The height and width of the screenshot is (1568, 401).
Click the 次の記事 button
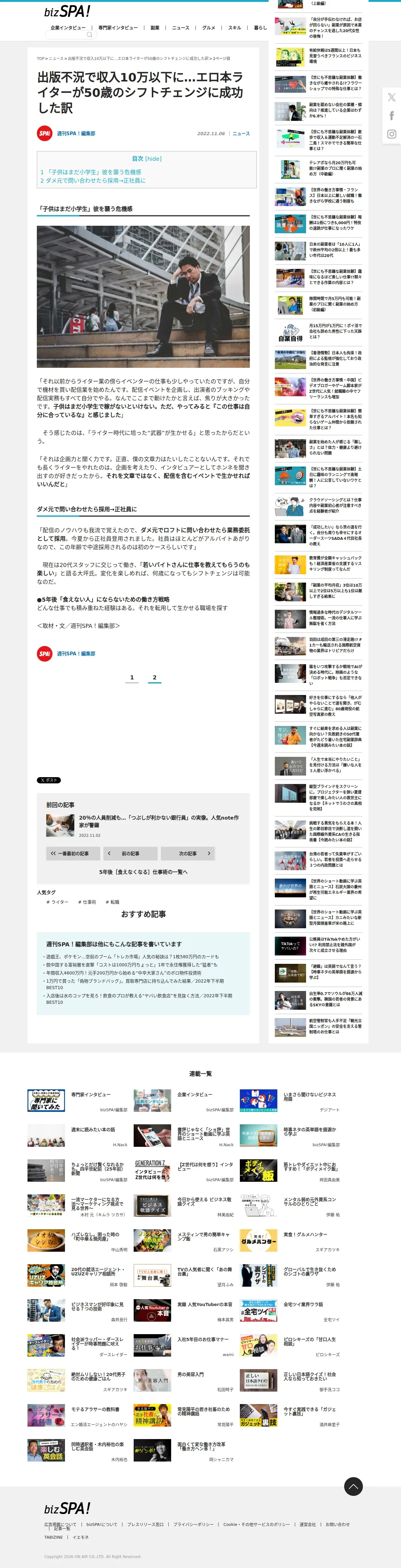click(x=188, y=853)
